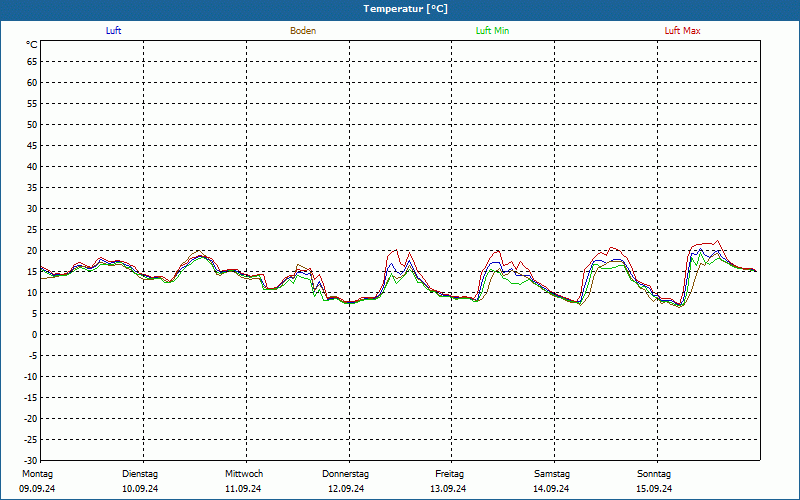Click the red Luft Max legend label

point(682,31)
